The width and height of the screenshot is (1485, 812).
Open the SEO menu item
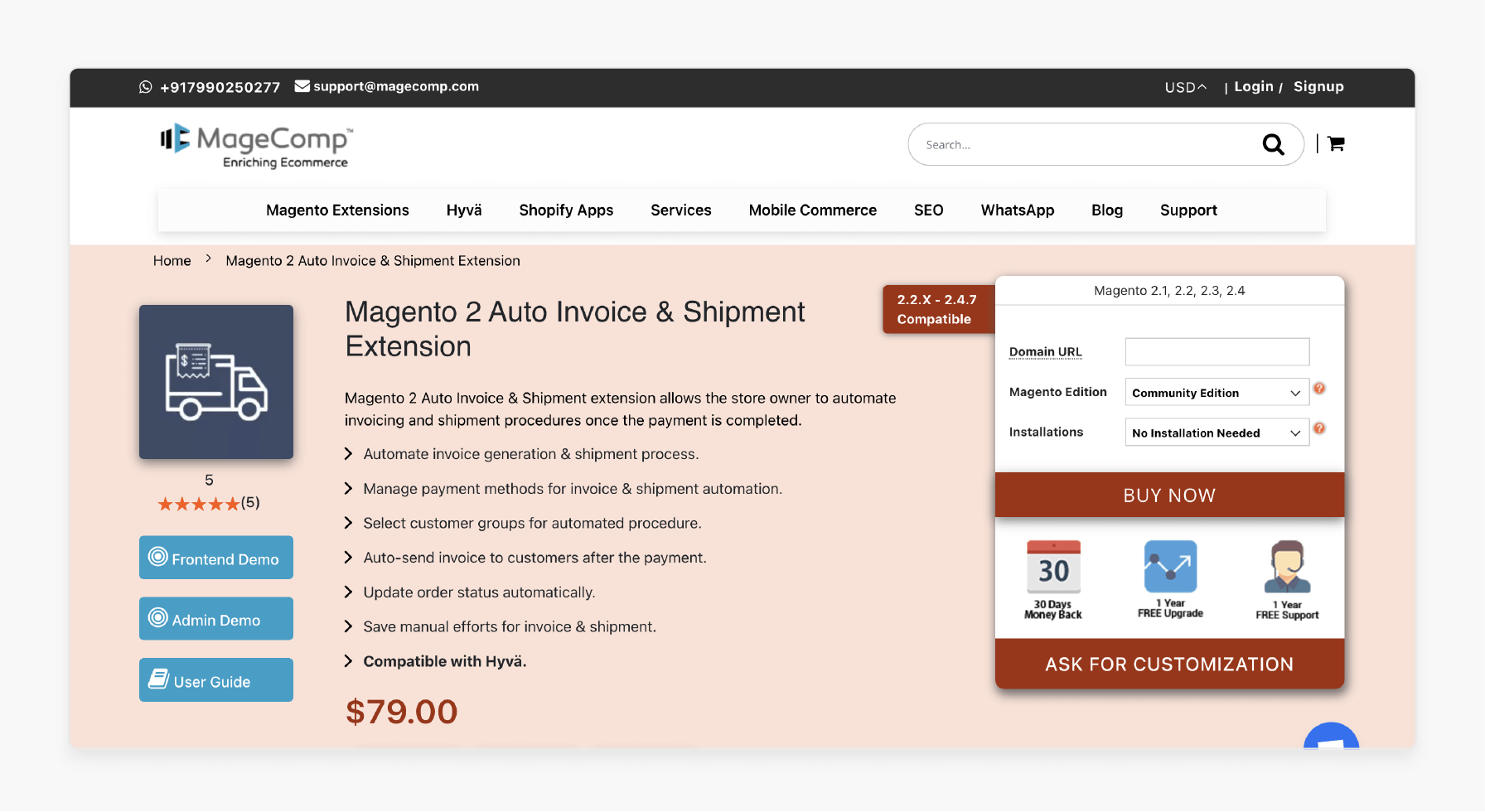[929, 210]
